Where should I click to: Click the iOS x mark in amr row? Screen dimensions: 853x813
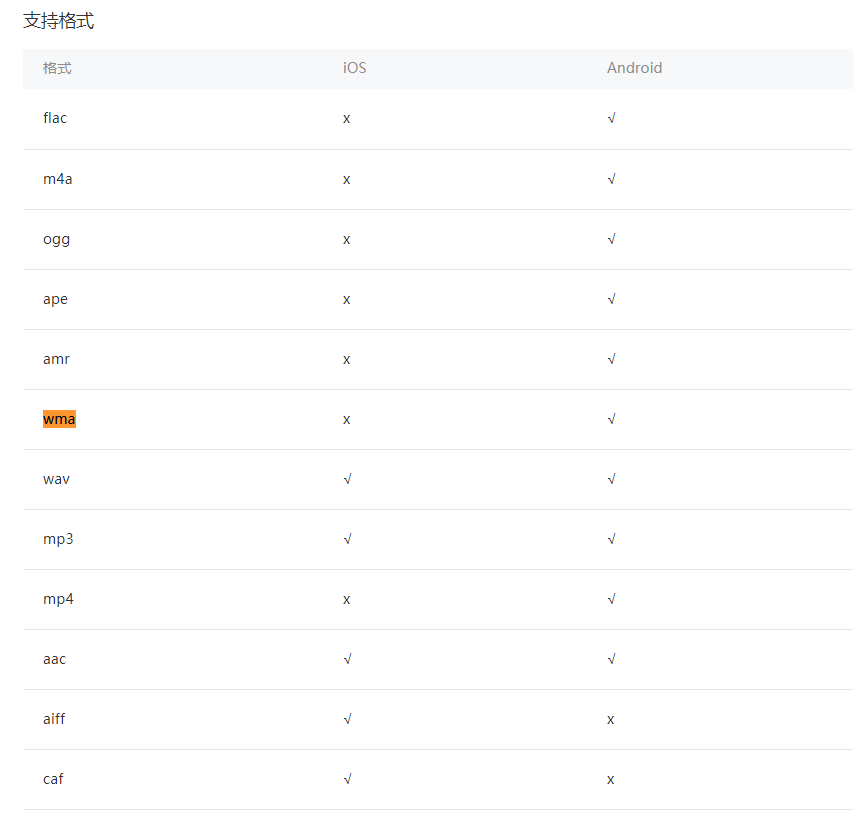(x=347, y=360)
